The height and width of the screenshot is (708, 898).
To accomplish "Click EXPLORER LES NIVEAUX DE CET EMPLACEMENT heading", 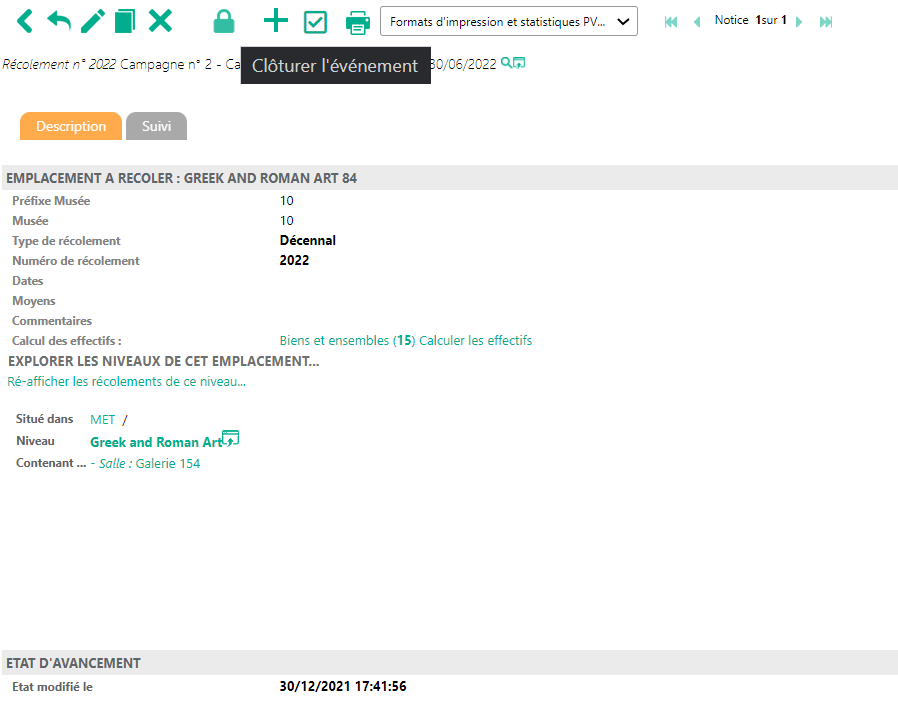I will click(x=164, y=361).
